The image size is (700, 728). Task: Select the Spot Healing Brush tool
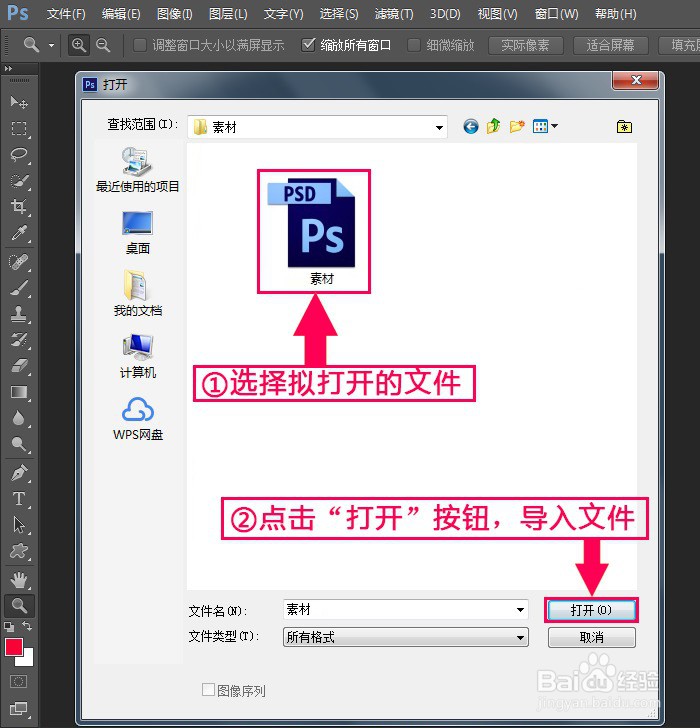pyautogui.click(x=19, y=262)
